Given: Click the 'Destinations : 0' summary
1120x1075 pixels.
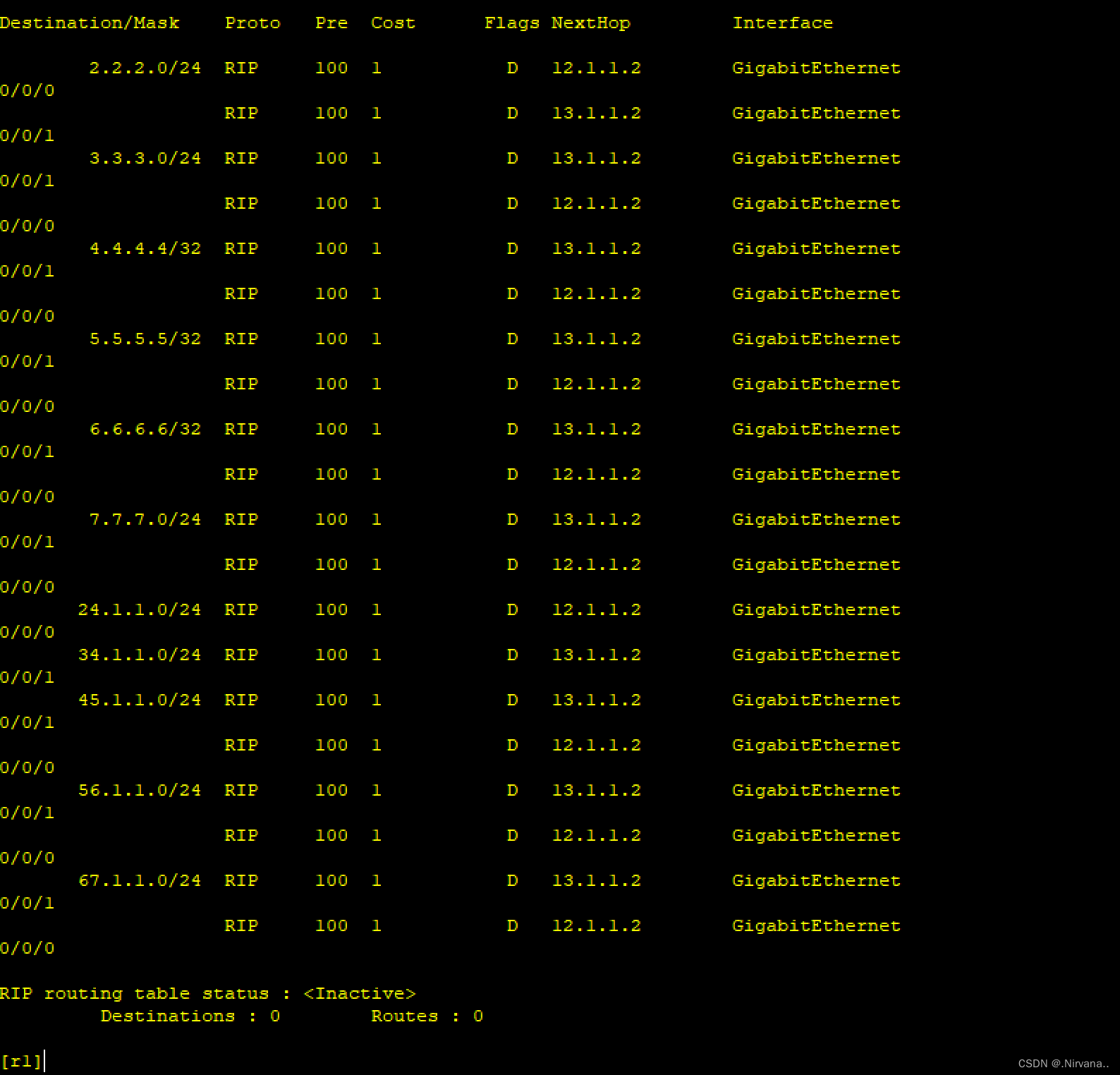Looking at the screenshot, I should click(x=190, y=1016).
